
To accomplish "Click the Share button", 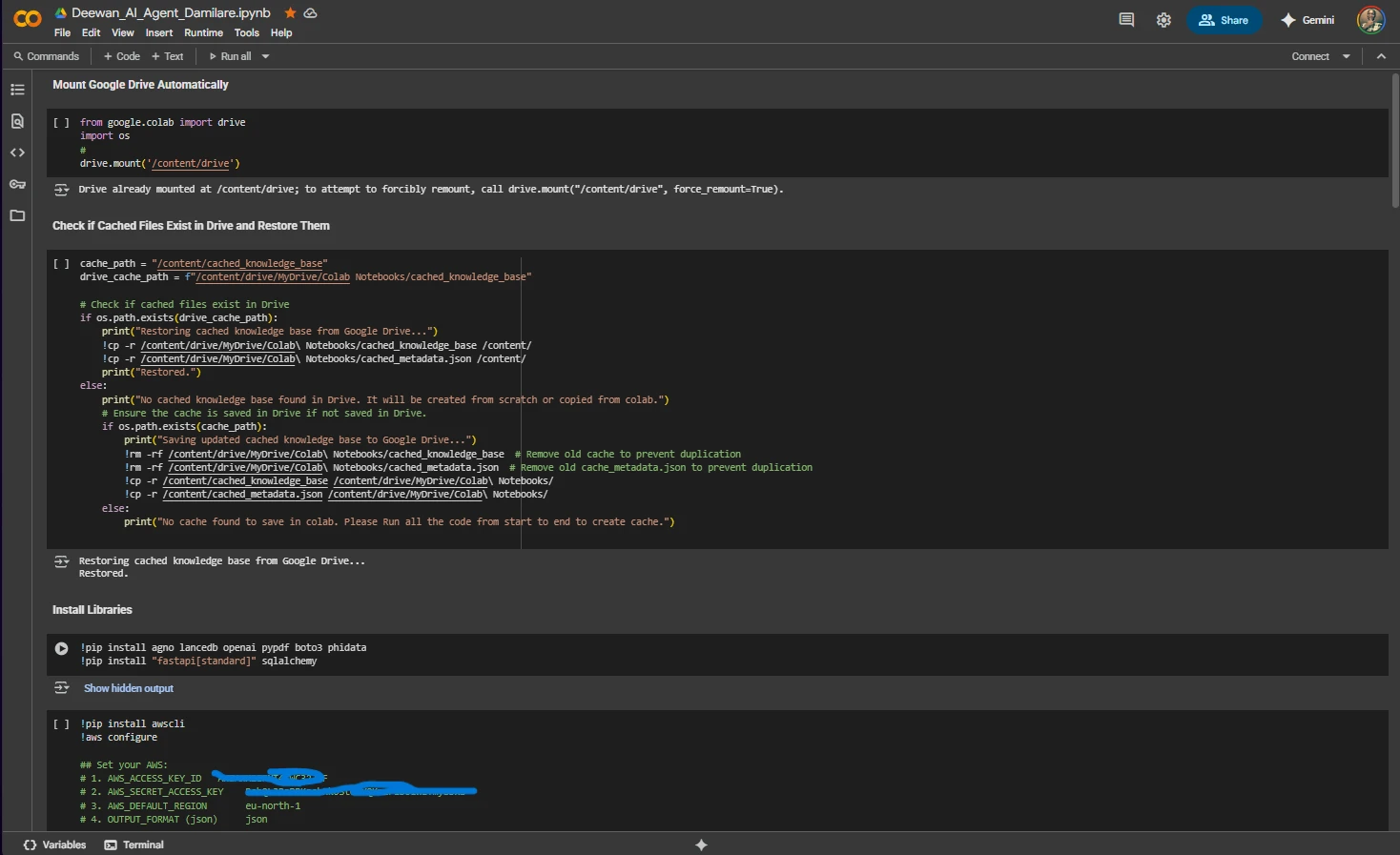I will pyautogui.click(x=1225, y=20).
